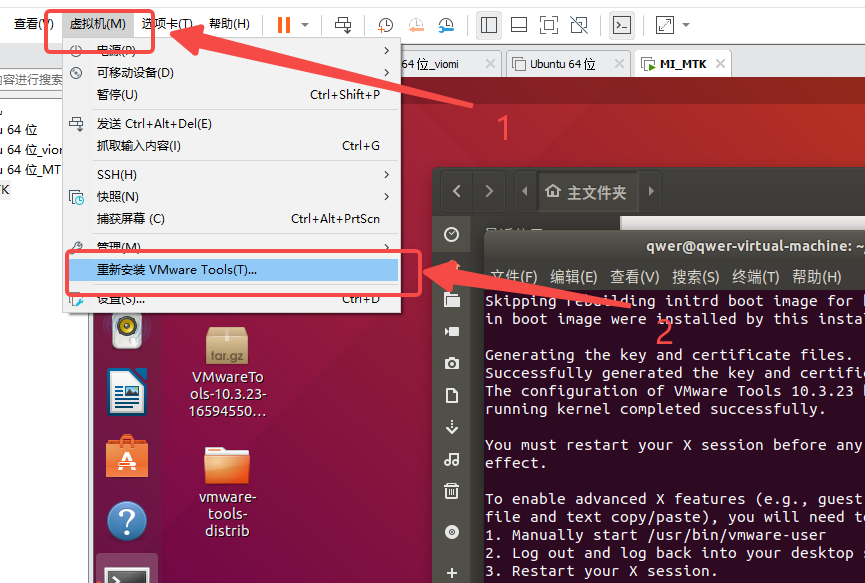This screenshot has height=583, width=865.
Task: Open Videos in the files sidebar
Action: (x=452, y=331)
